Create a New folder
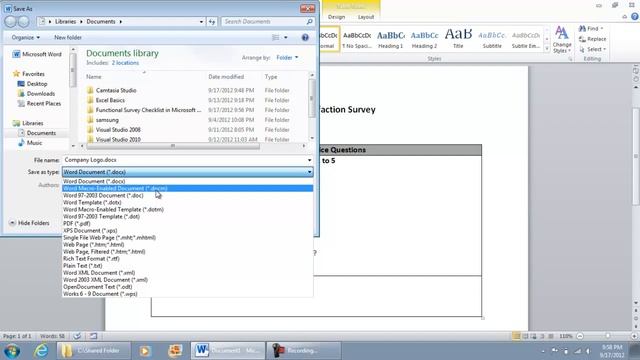640x360 pixels. pos(68,37)
